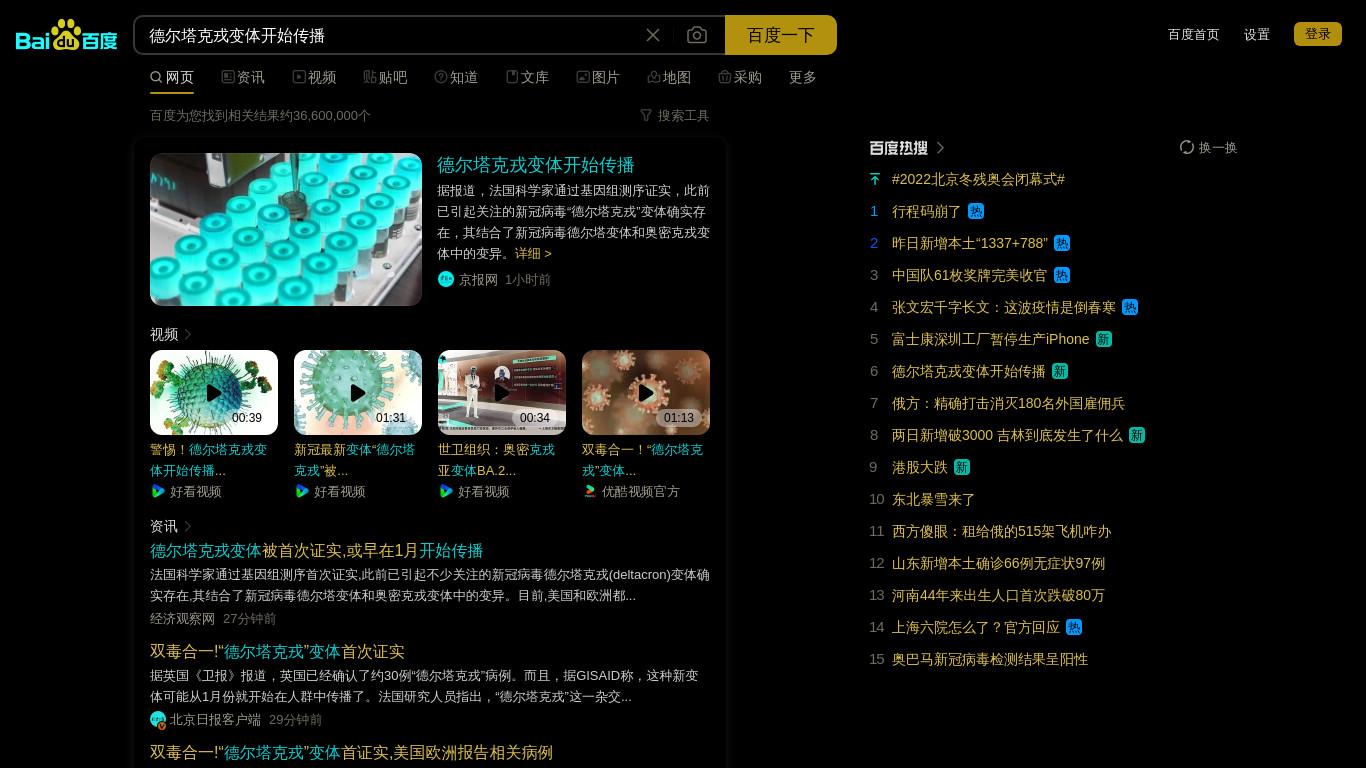Open #2022北京冬残奥会闭幕式# topic
1366x768 pixels.
(978, 179)
